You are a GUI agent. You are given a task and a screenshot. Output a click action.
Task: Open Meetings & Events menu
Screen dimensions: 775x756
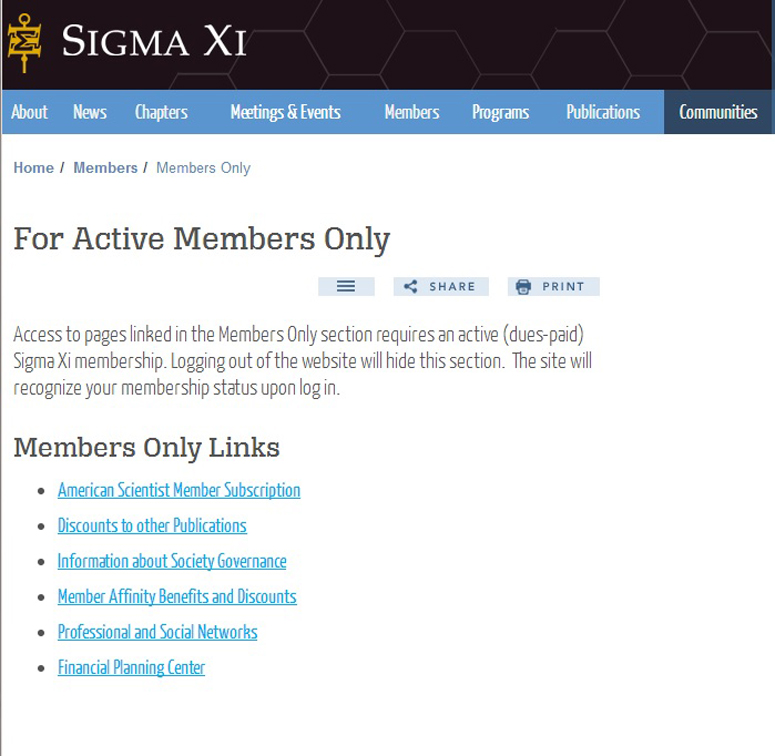[x=285, y=112]
